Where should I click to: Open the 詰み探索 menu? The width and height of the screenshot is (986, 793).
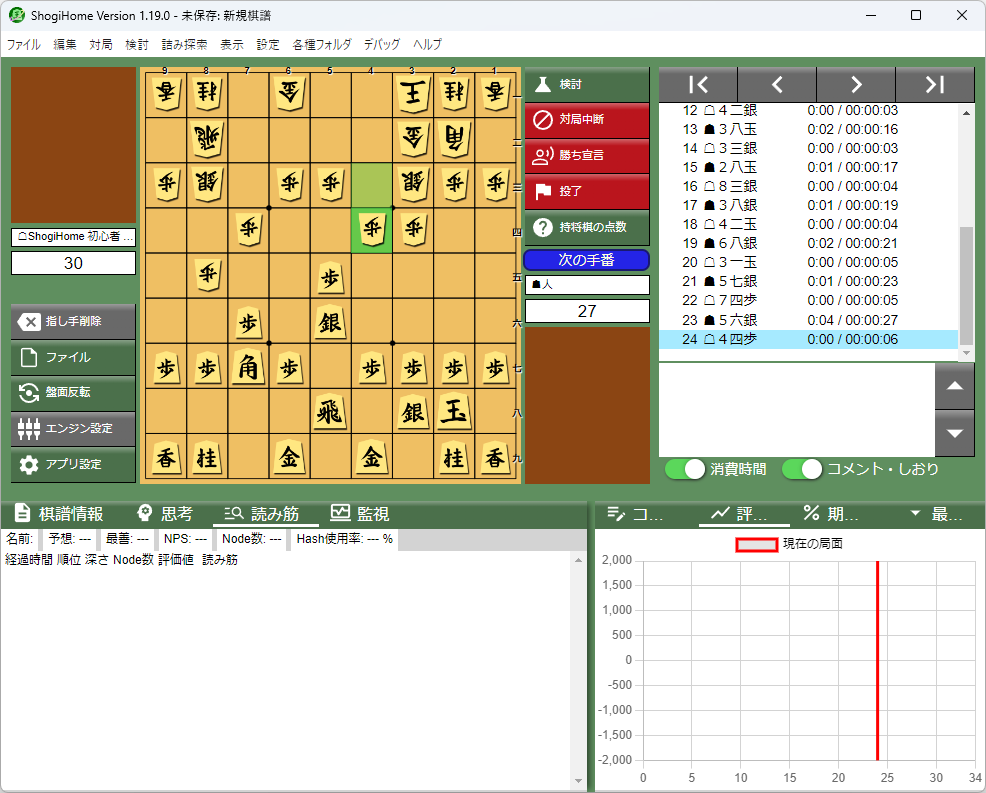coord(184,45)
